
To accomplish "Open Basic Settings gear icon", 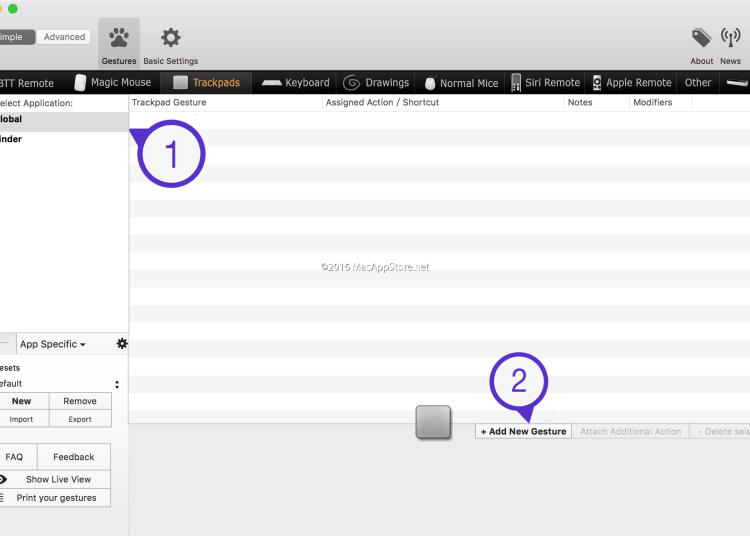I will point(171,40).
